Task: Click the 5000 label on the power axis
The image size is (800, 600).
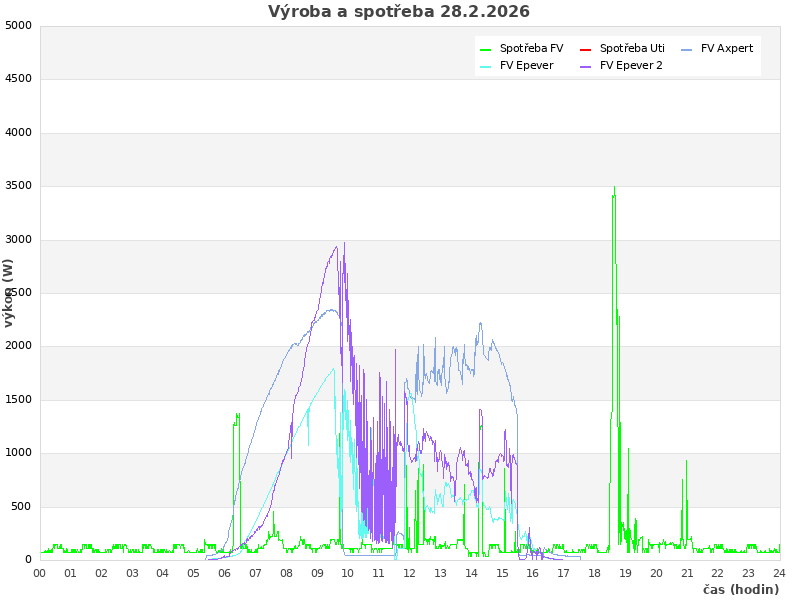Action: pos(18,25)
